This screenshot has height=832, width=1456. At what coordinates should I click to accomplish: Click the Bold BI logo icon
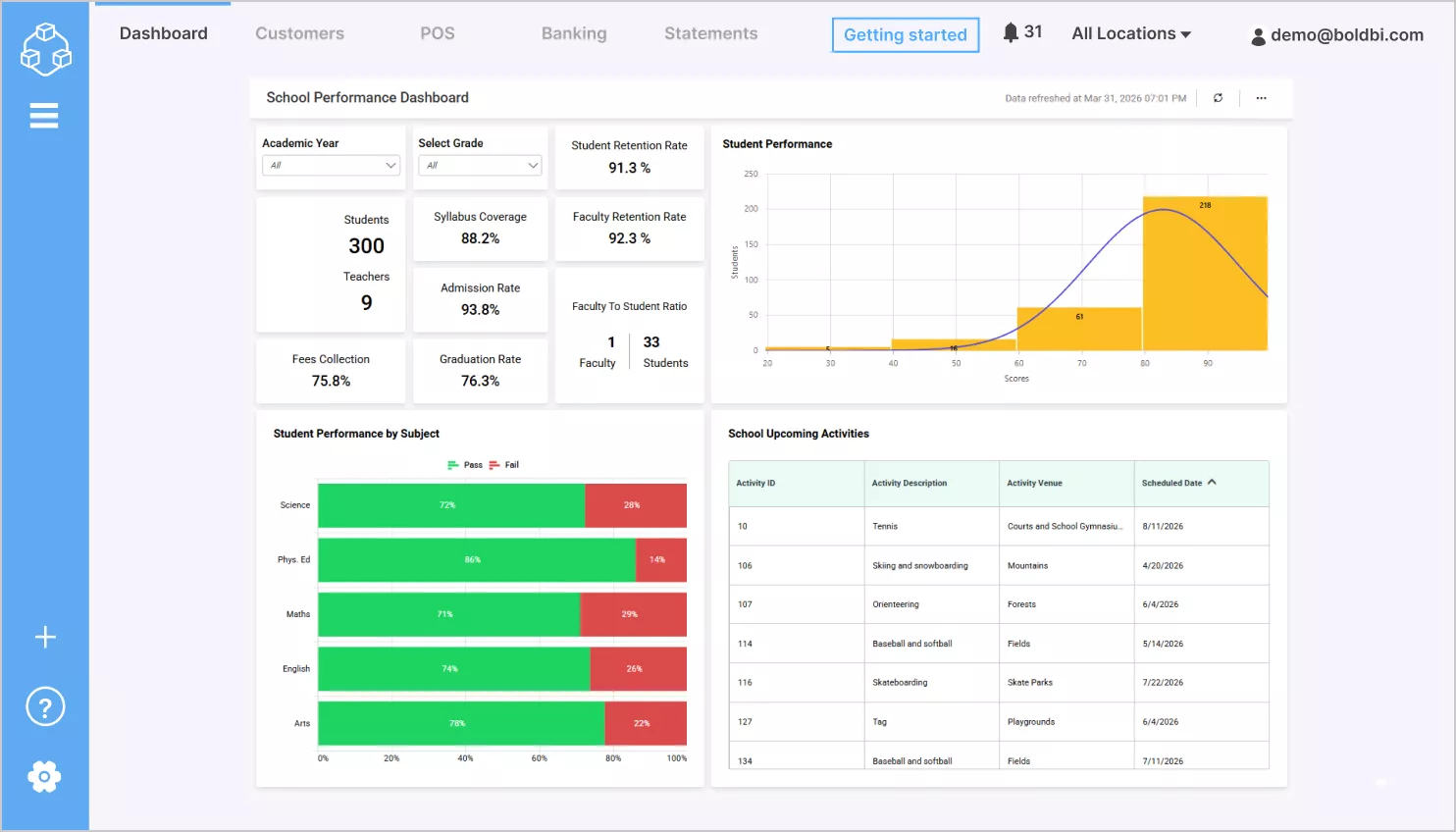pyautogui.click(x=44, y=47)
